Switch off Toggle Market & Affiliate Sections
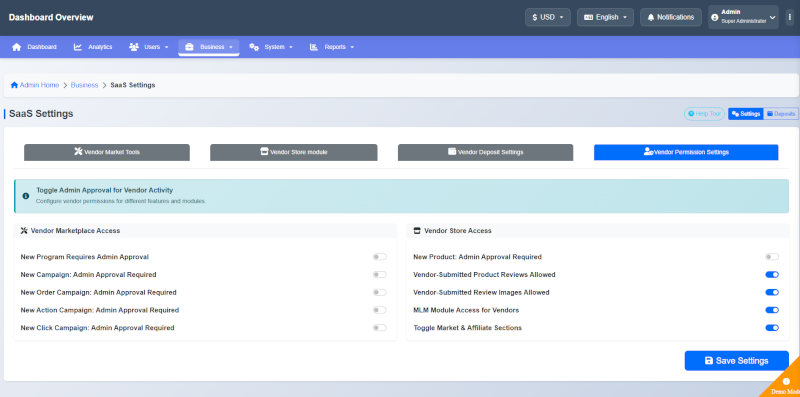 pyautogui.click(x=772, y=328)
